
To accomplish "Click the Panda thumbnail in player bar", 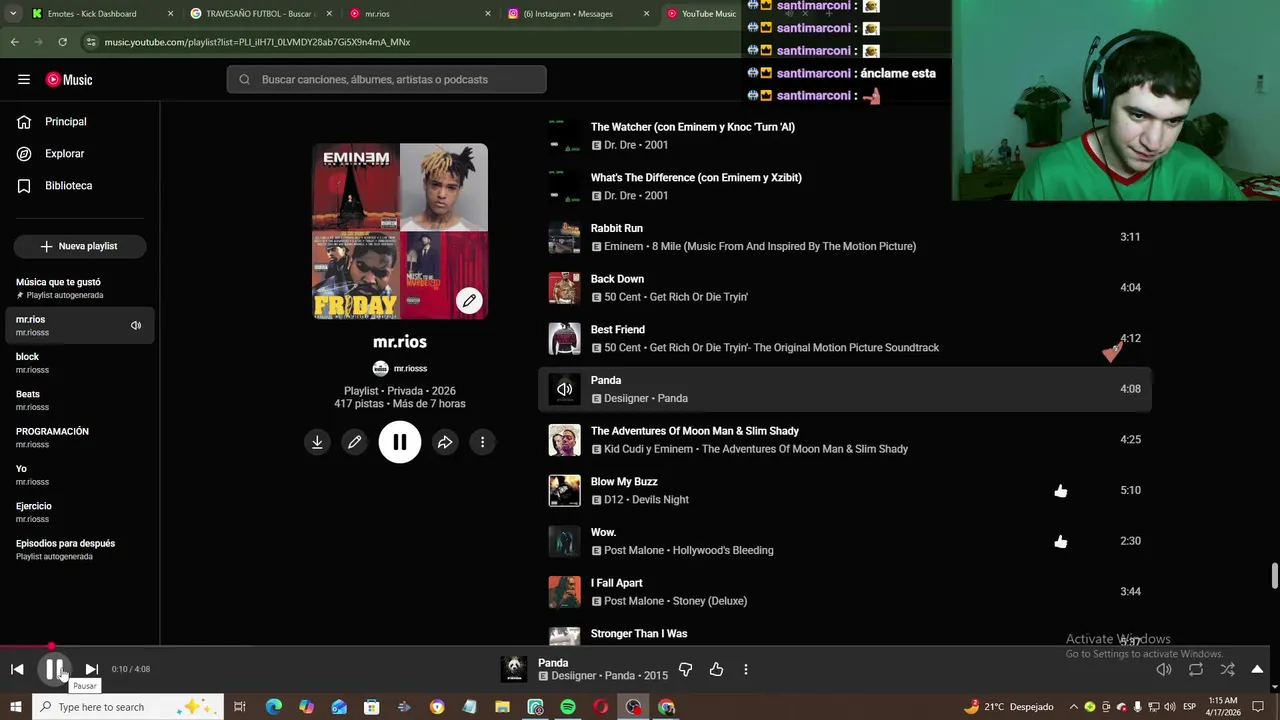I will [x=514, y=669].
